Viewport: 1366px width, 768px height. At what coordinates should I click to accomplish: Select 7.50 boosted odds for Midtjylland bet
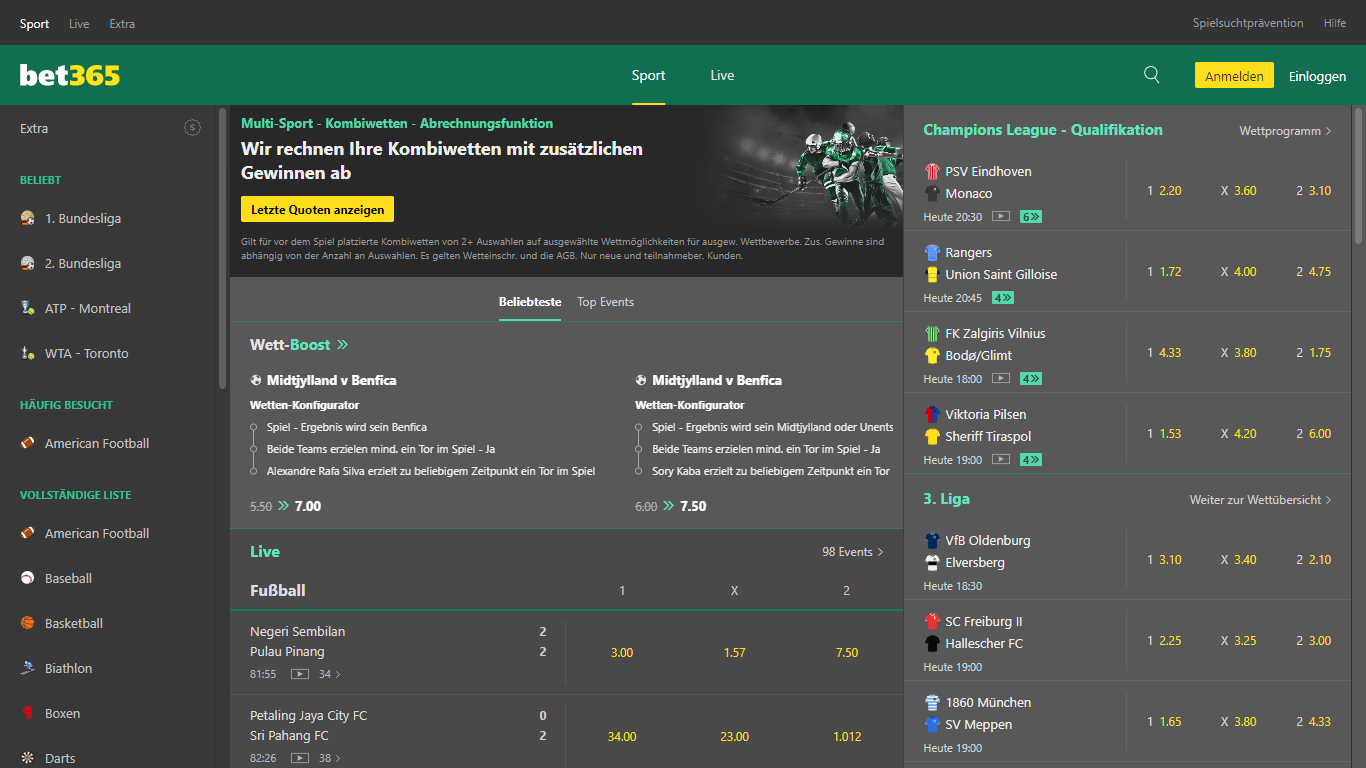click(693, 506)
